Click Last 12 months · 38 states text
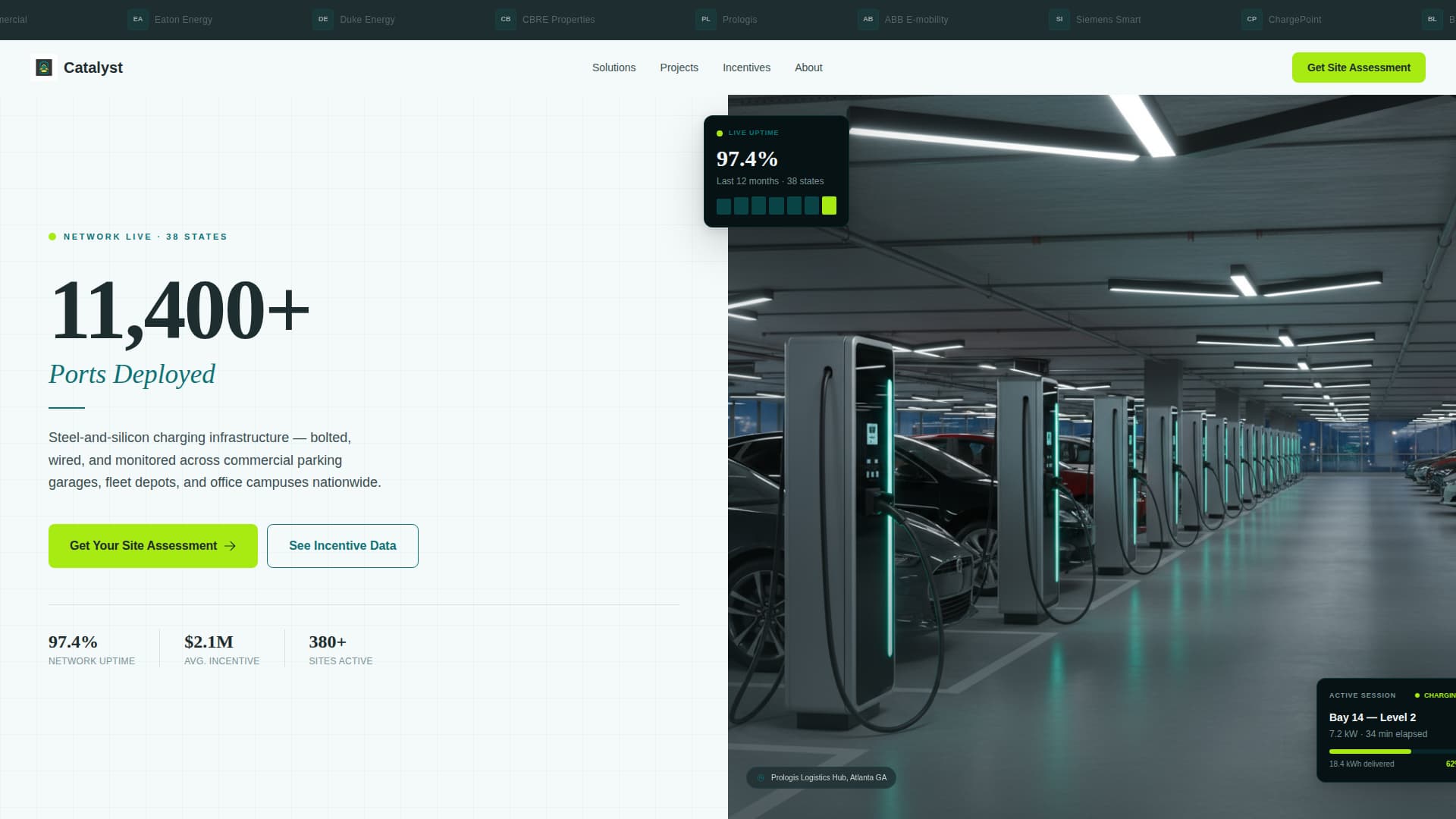Viewport: 1456px width, 819px height. (770, 181)
